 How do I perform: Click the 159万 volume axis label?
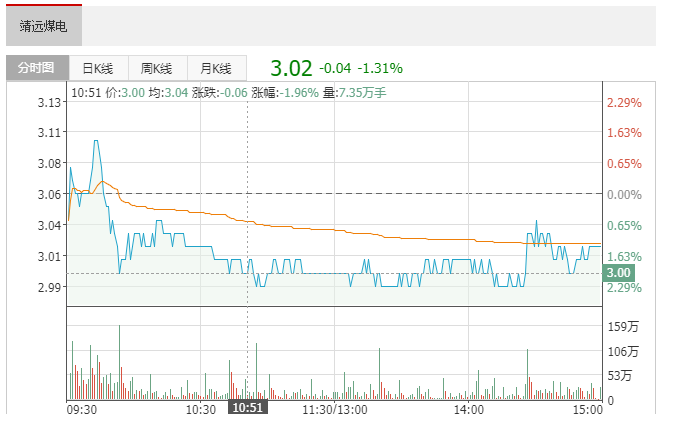click(x=622, y=327)
